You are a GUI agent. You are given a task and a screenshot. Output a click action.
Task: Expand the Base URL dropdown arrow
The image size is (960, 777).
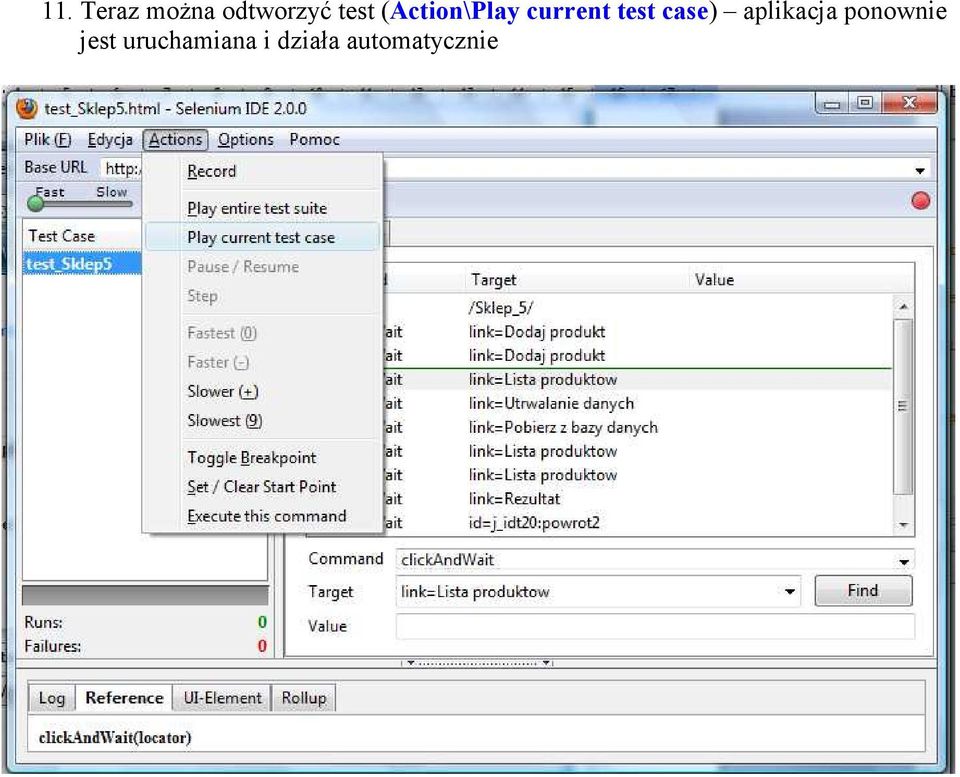coord(920,171)
